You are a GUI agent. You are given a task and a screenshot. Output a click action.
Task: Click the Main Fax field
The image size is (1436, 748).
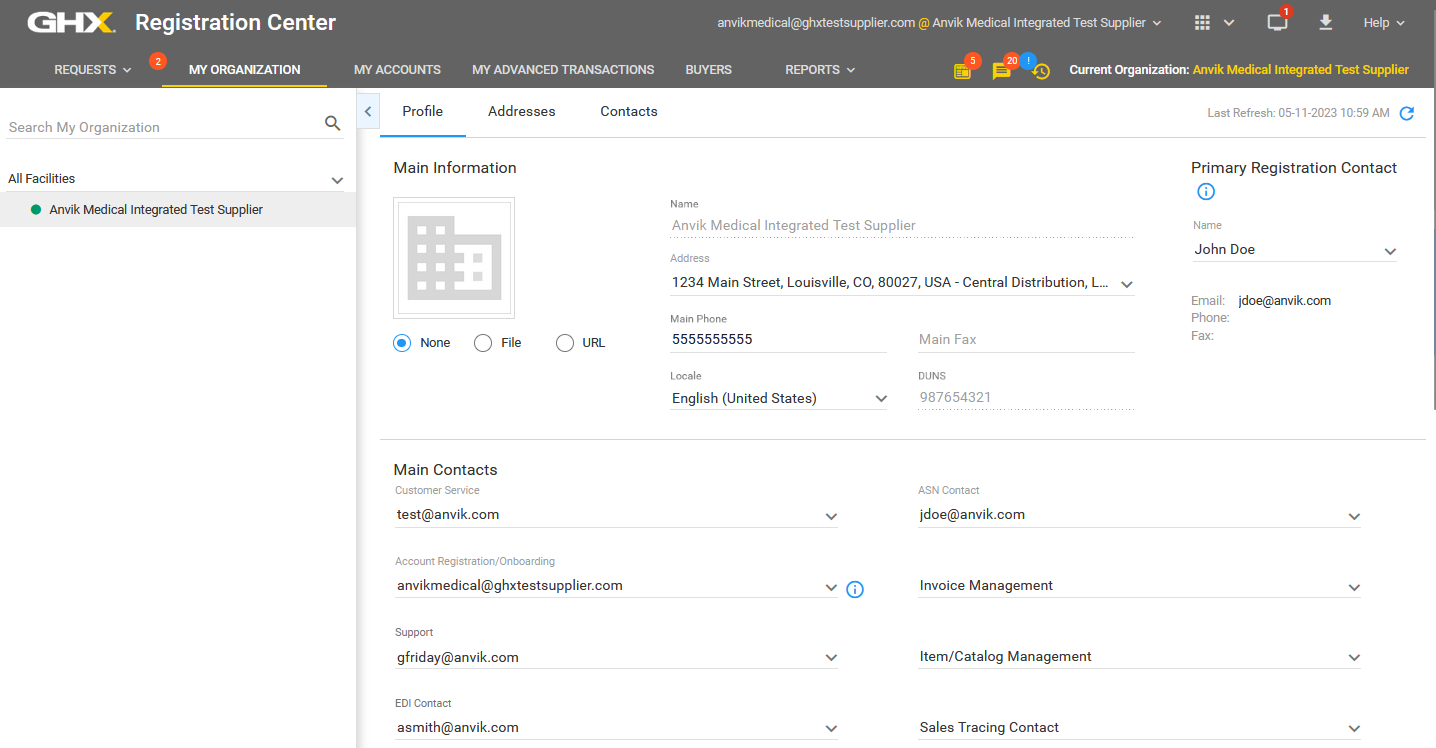pos(1026,340)
